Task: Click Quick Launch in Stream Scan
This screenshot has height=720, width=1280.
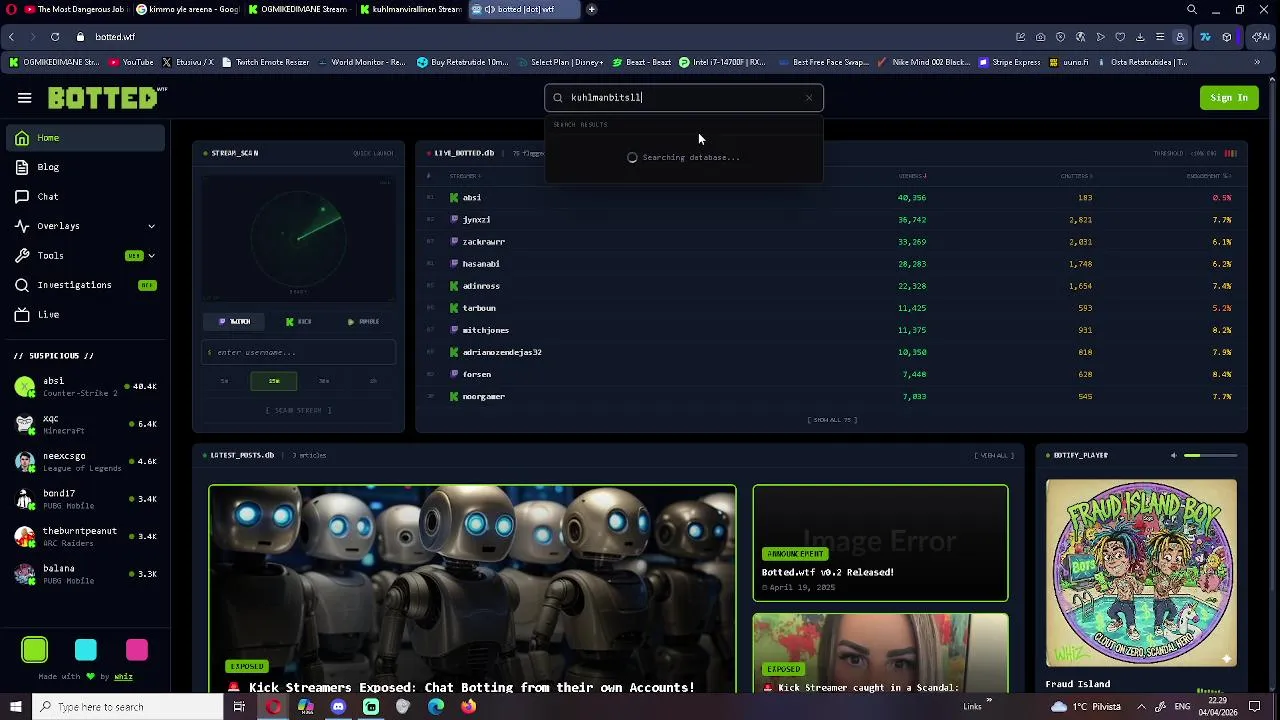Action: 373,153
